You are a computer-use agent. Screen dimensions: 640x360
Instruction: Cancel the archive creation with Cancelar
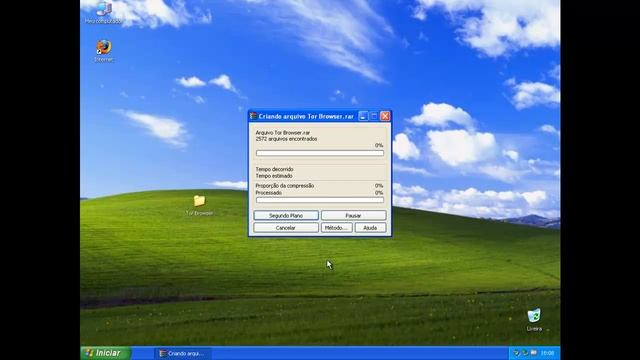[286, 228]
